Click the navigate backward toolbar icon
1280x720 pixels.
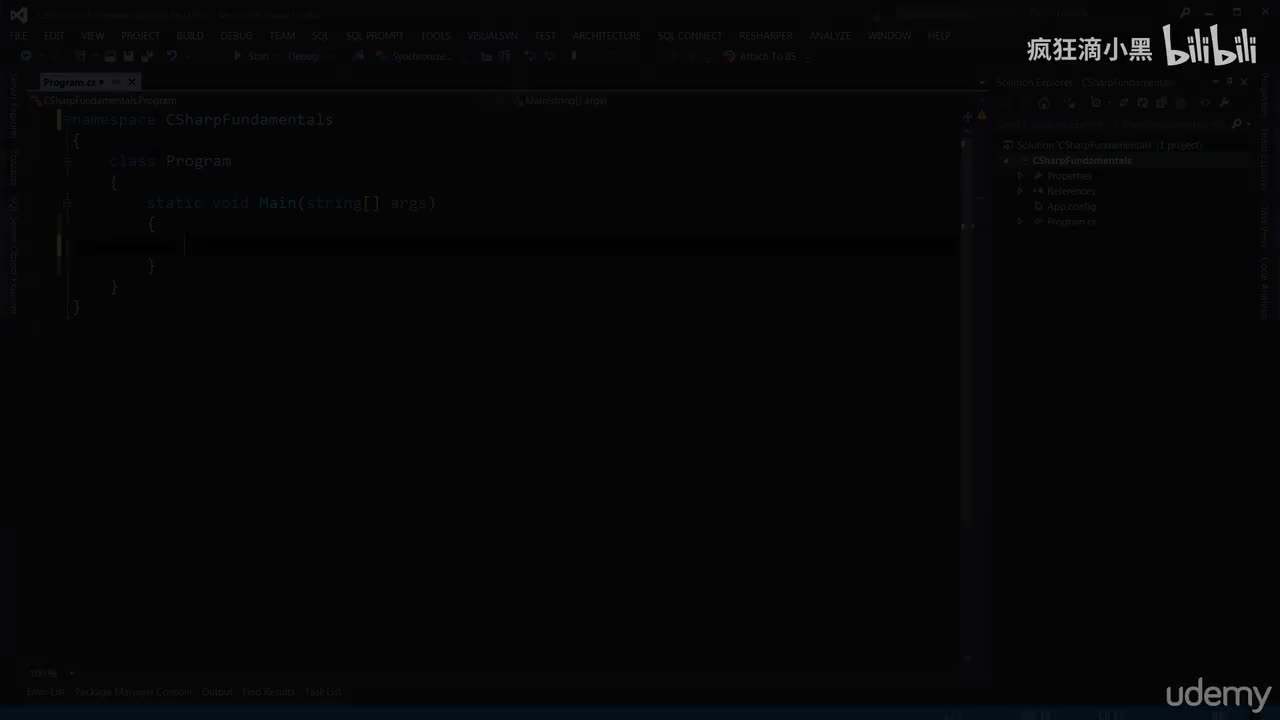27,57
